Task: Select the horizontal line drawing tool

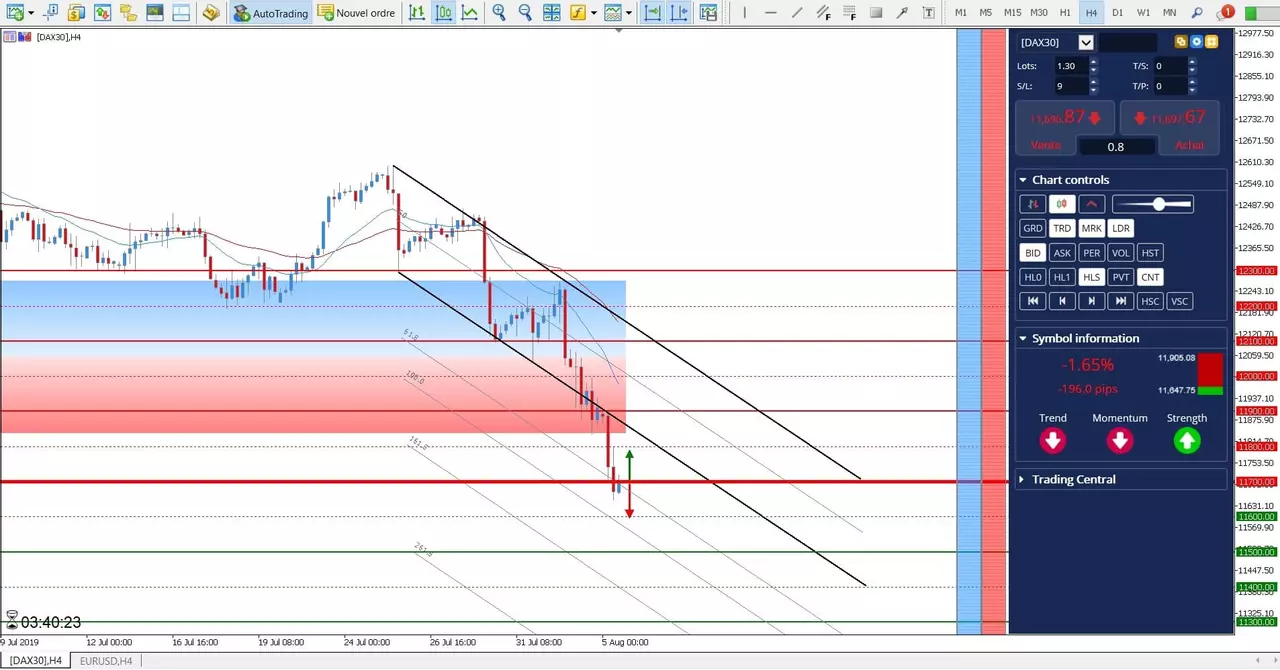Action: point(771,13)
